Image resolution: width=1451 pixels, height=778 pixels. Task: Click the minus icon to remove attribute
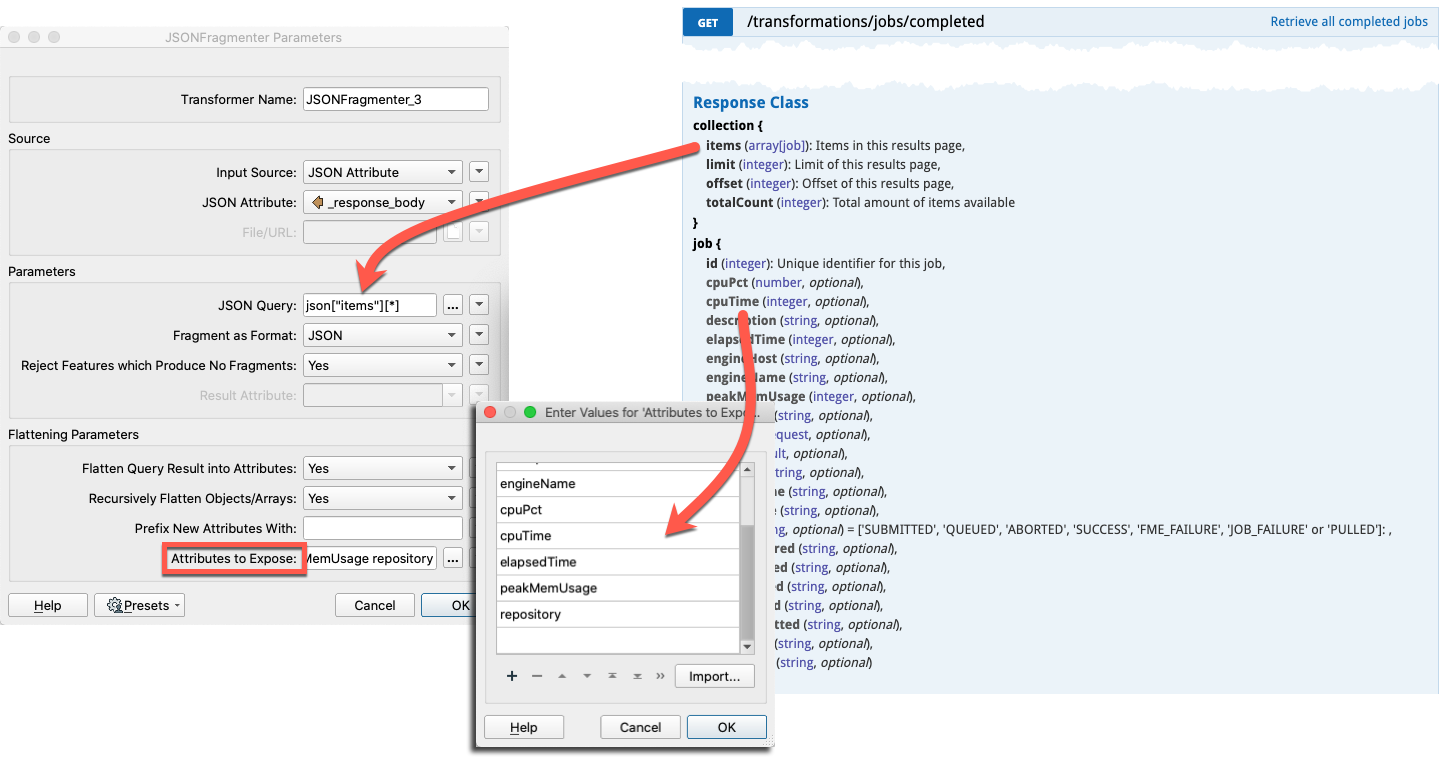click(537, 676)
